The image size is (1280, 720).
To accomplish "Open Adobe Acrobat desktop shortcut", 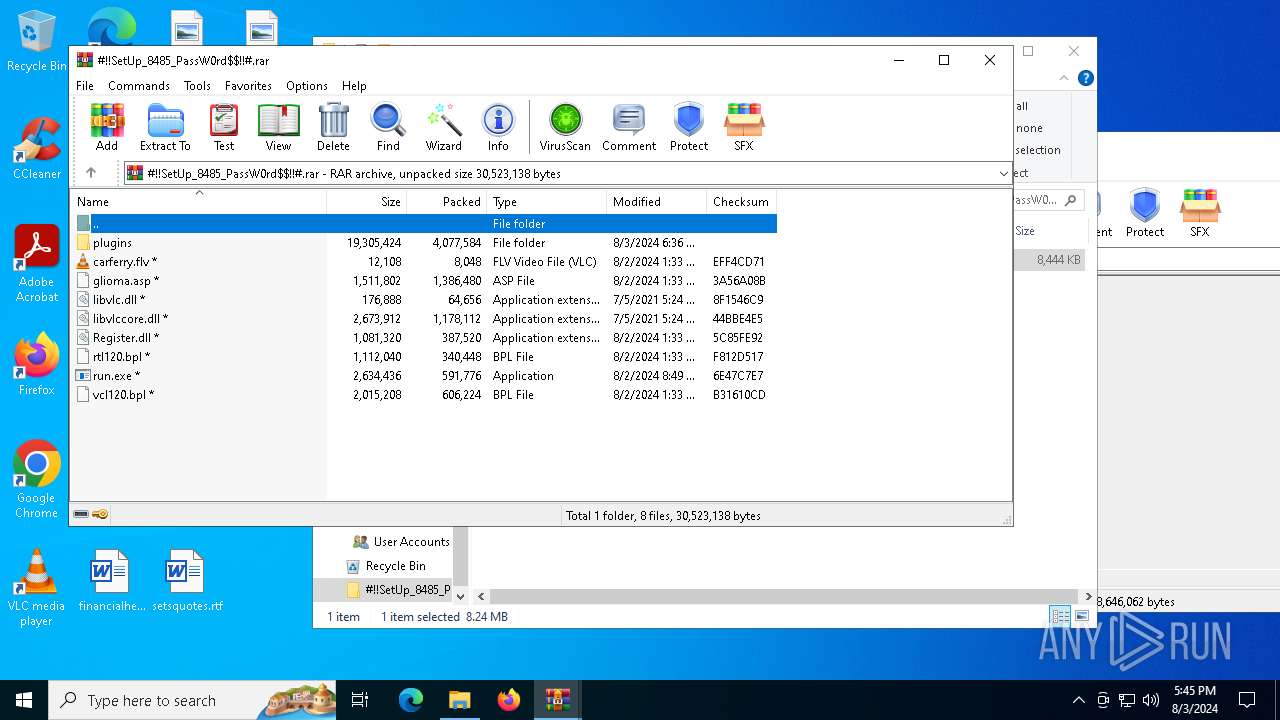I will [37, 263].
